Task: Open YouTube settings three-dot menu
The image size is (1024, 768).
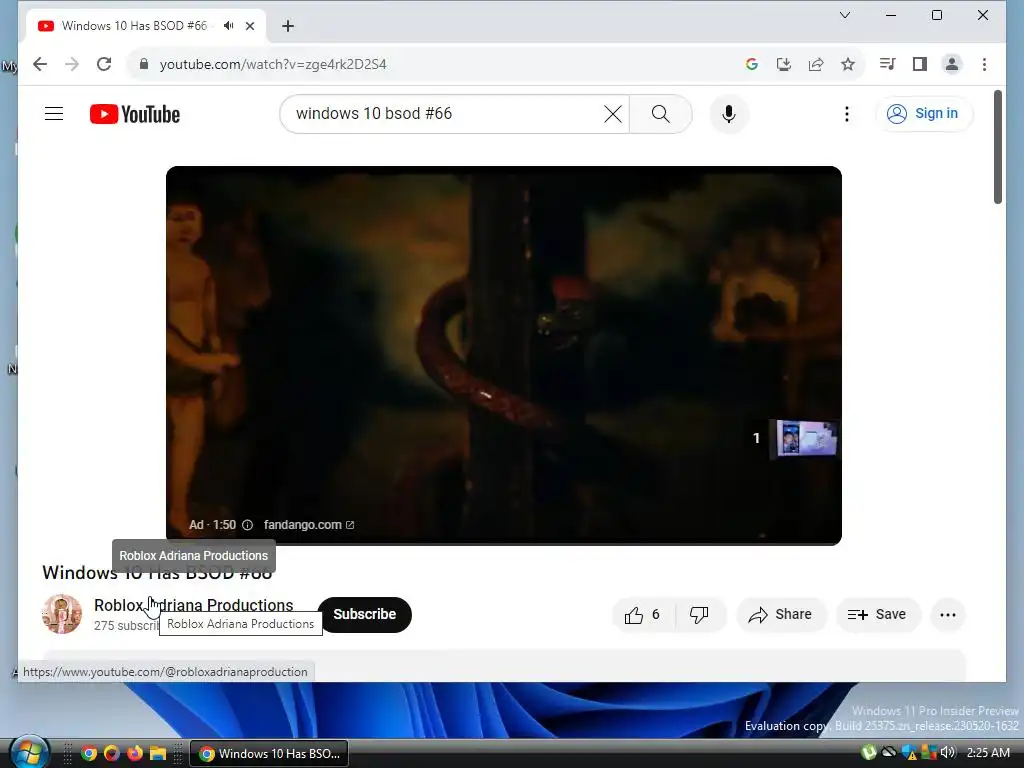Action: 846,114
